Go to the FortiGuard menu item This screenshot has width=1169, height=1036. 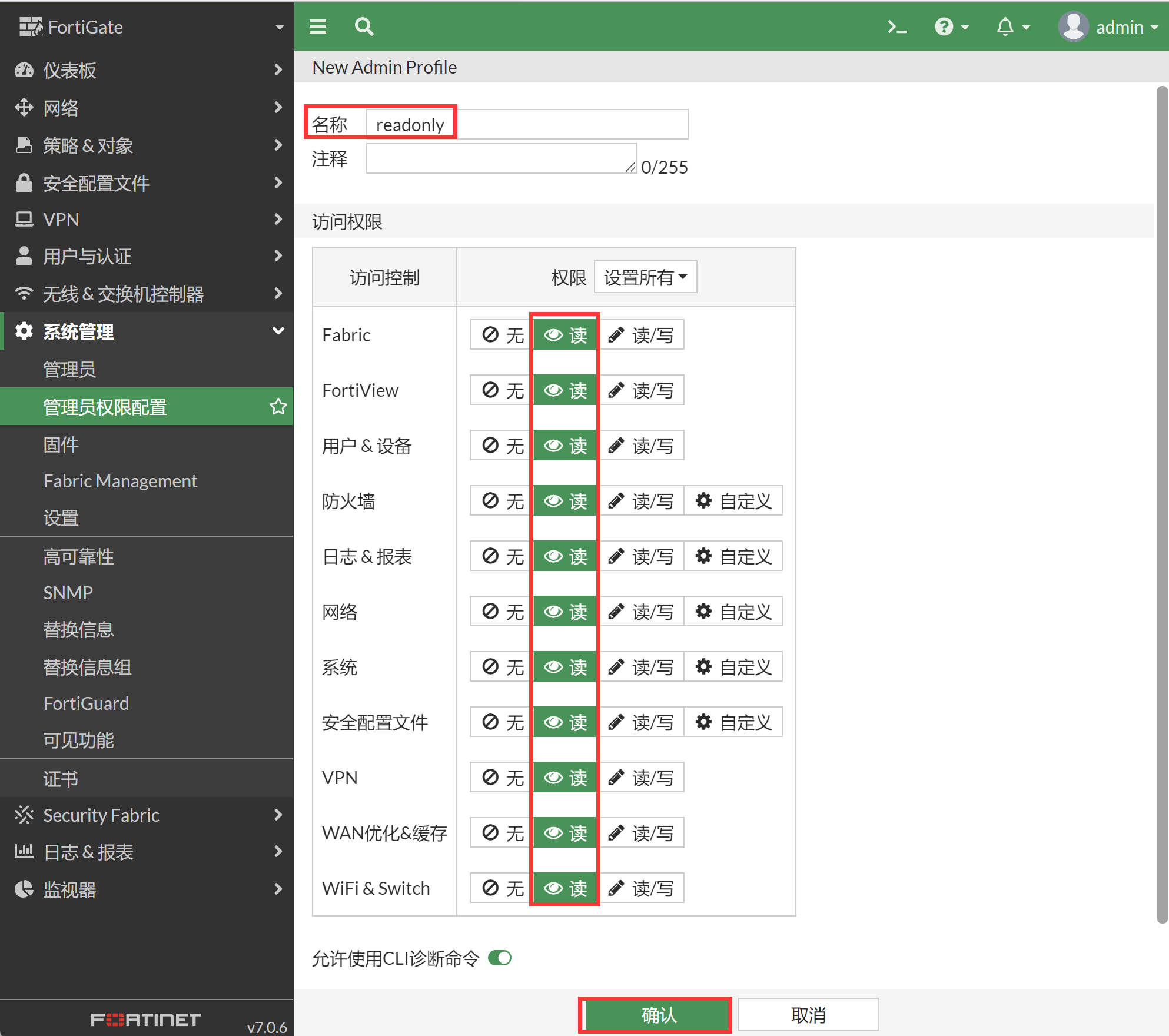point(86,703)
